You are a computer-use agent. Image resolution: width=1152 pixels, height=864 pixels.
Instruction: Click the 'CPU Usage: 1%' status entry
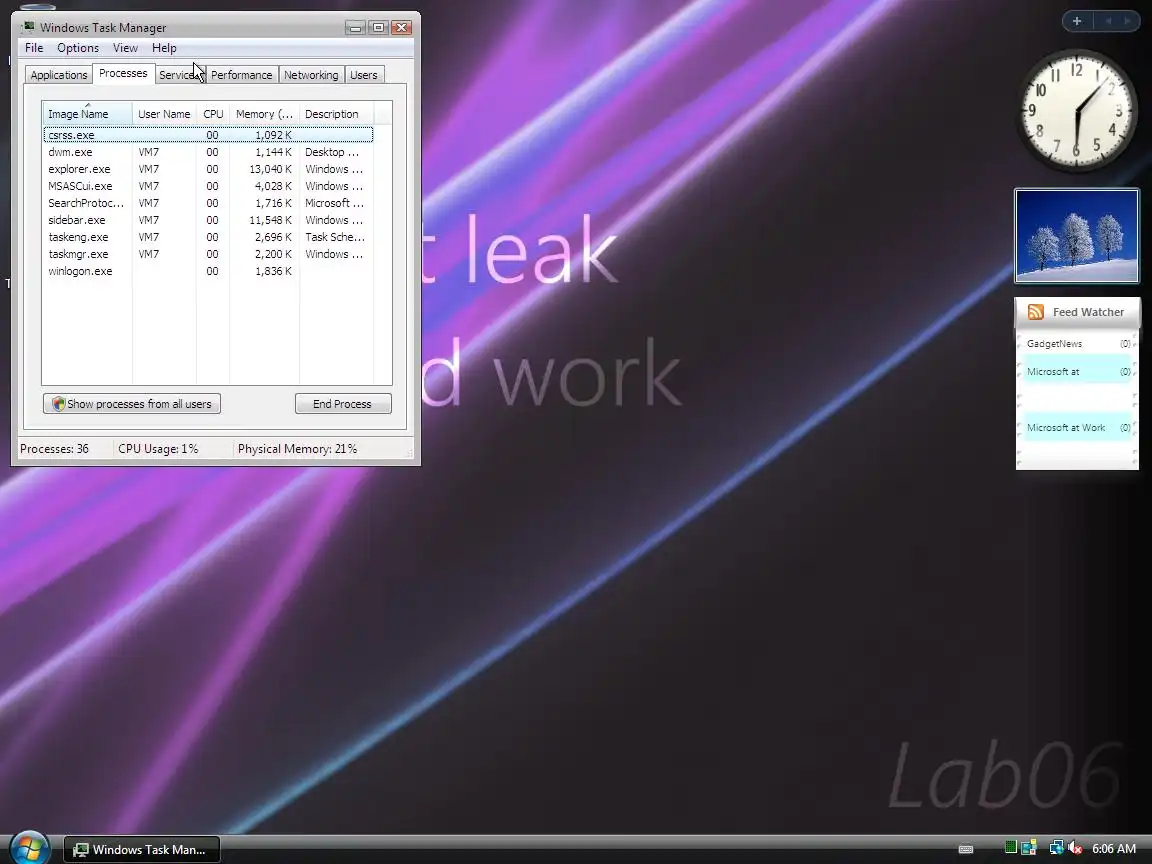(x=158, y=449)
